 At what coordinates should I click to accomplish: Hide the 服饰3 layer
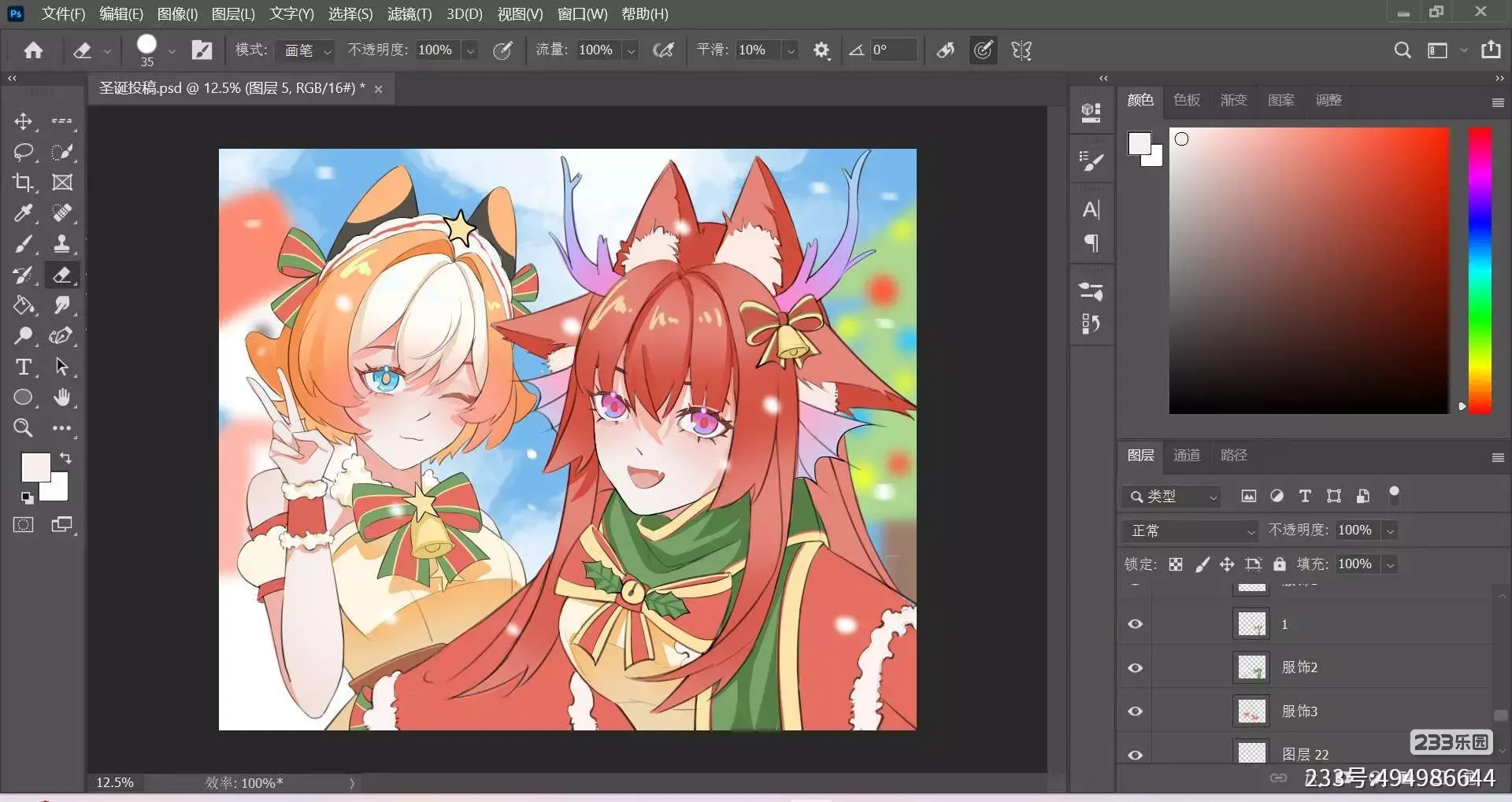point(1135,711)
